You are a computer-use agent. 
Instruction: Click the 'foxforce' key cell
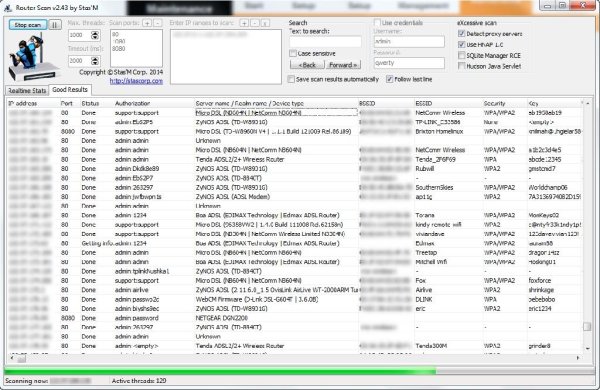point(540,281)
